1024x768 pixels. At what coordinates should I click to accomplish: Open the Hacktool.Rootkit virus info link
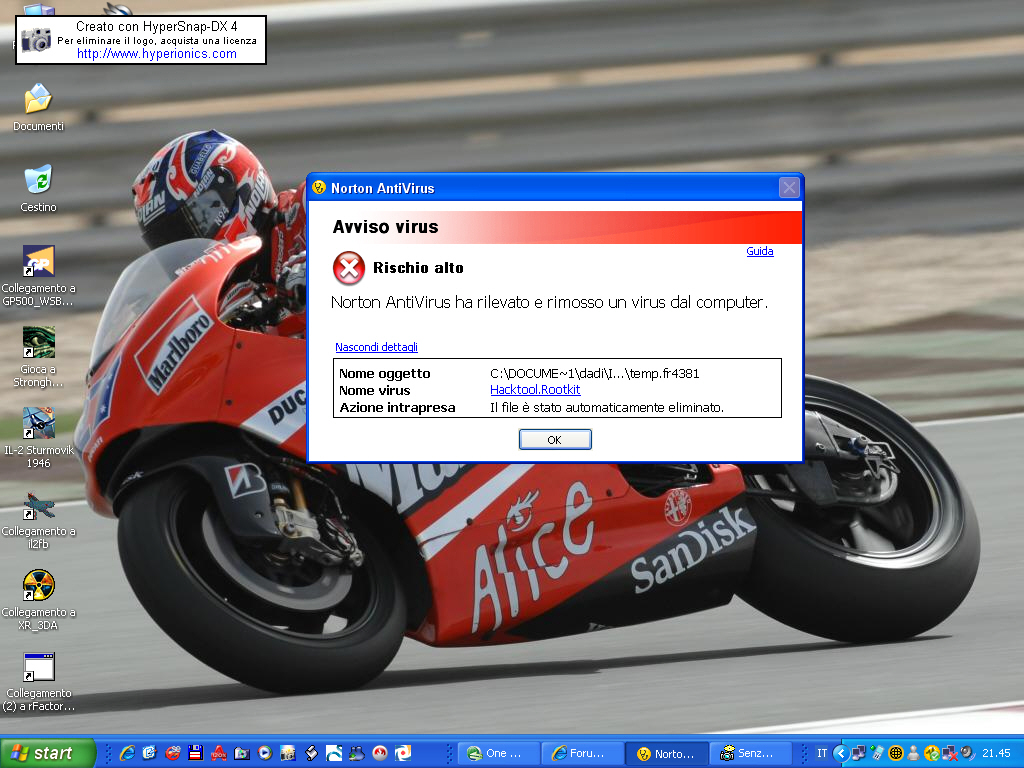[534, 390]
